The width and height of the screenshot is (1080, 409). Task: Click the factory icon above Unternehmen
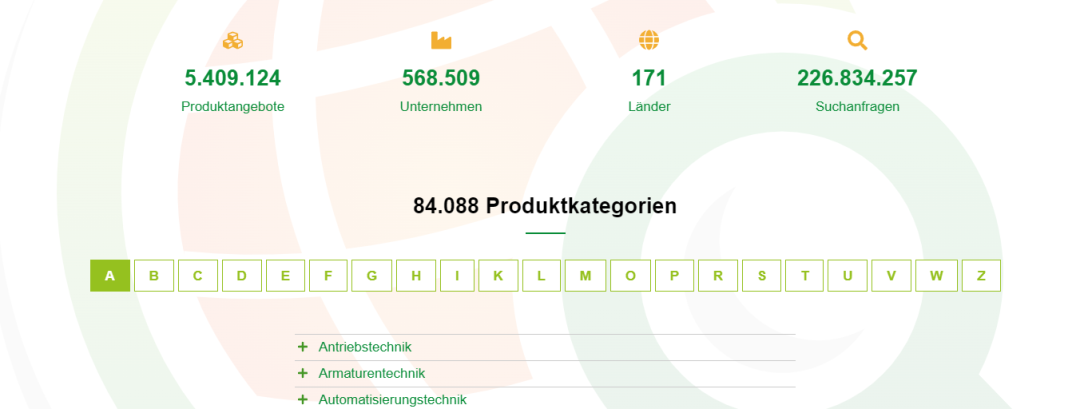coord(441,41)
